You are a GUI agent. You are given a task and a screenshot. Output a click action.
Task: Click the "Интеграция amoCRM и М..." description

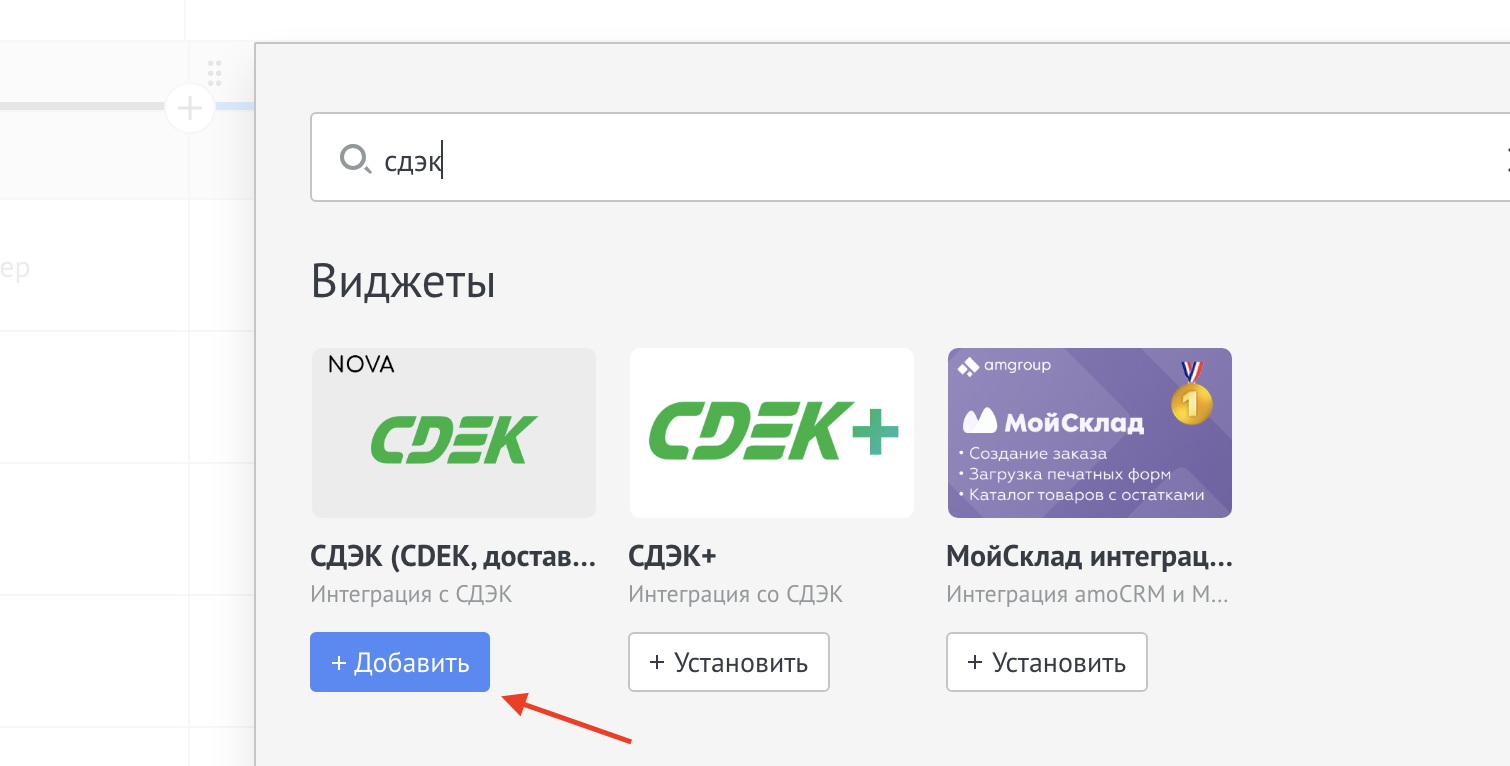pos(1087,594)
